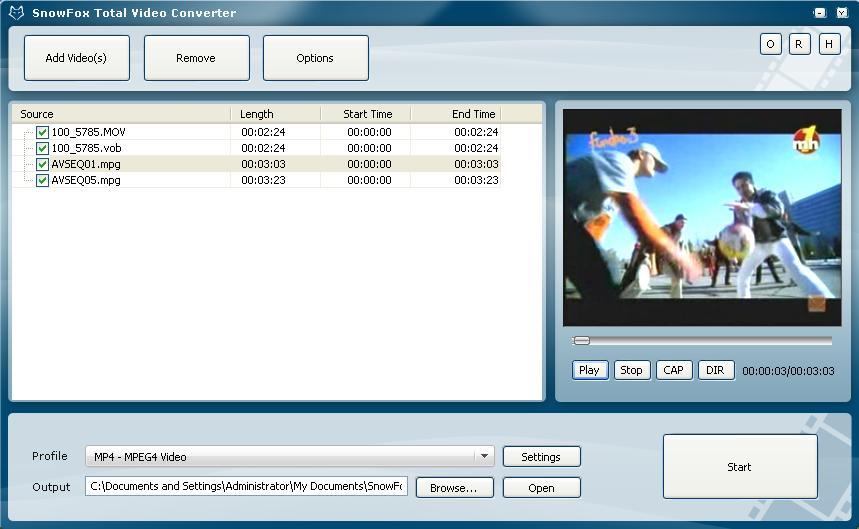The width and height of the screenshot is (859, 529).
Task: Click the End Time column header
Action: 456,114
